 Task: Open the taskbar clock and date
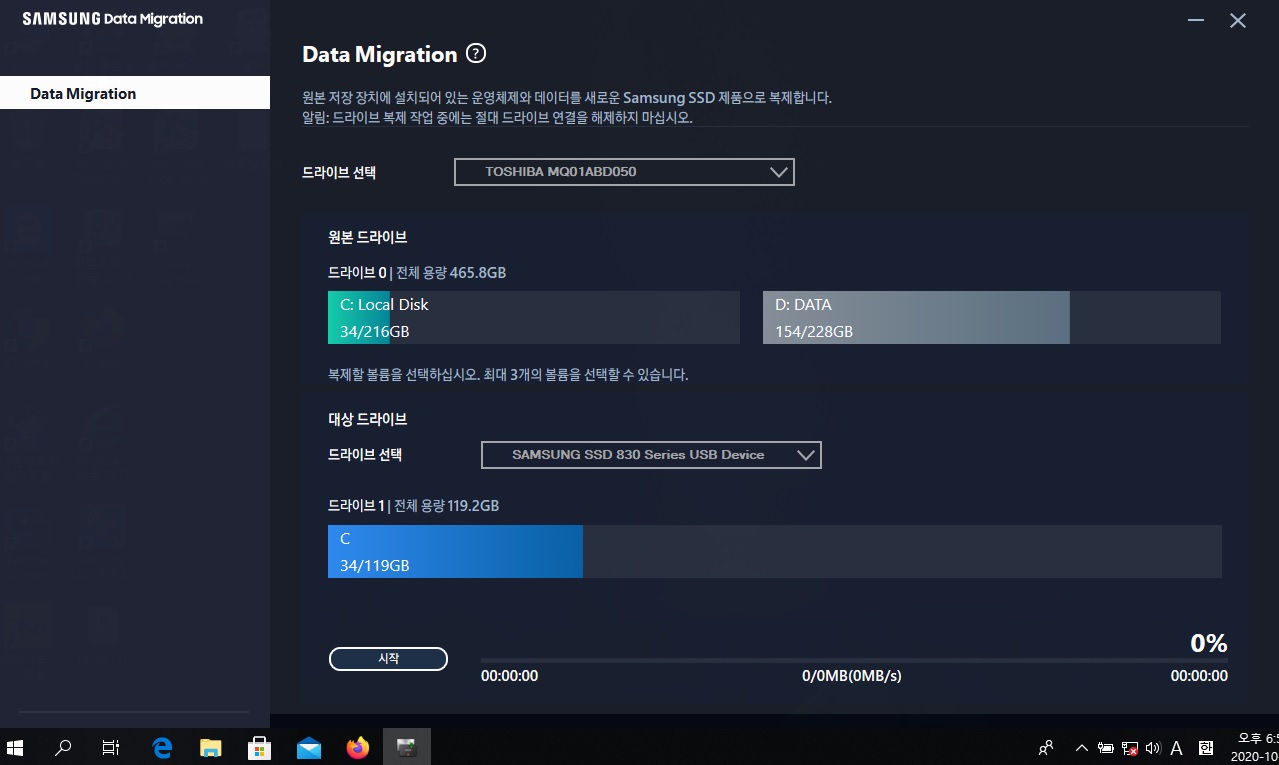[1253, 747]
